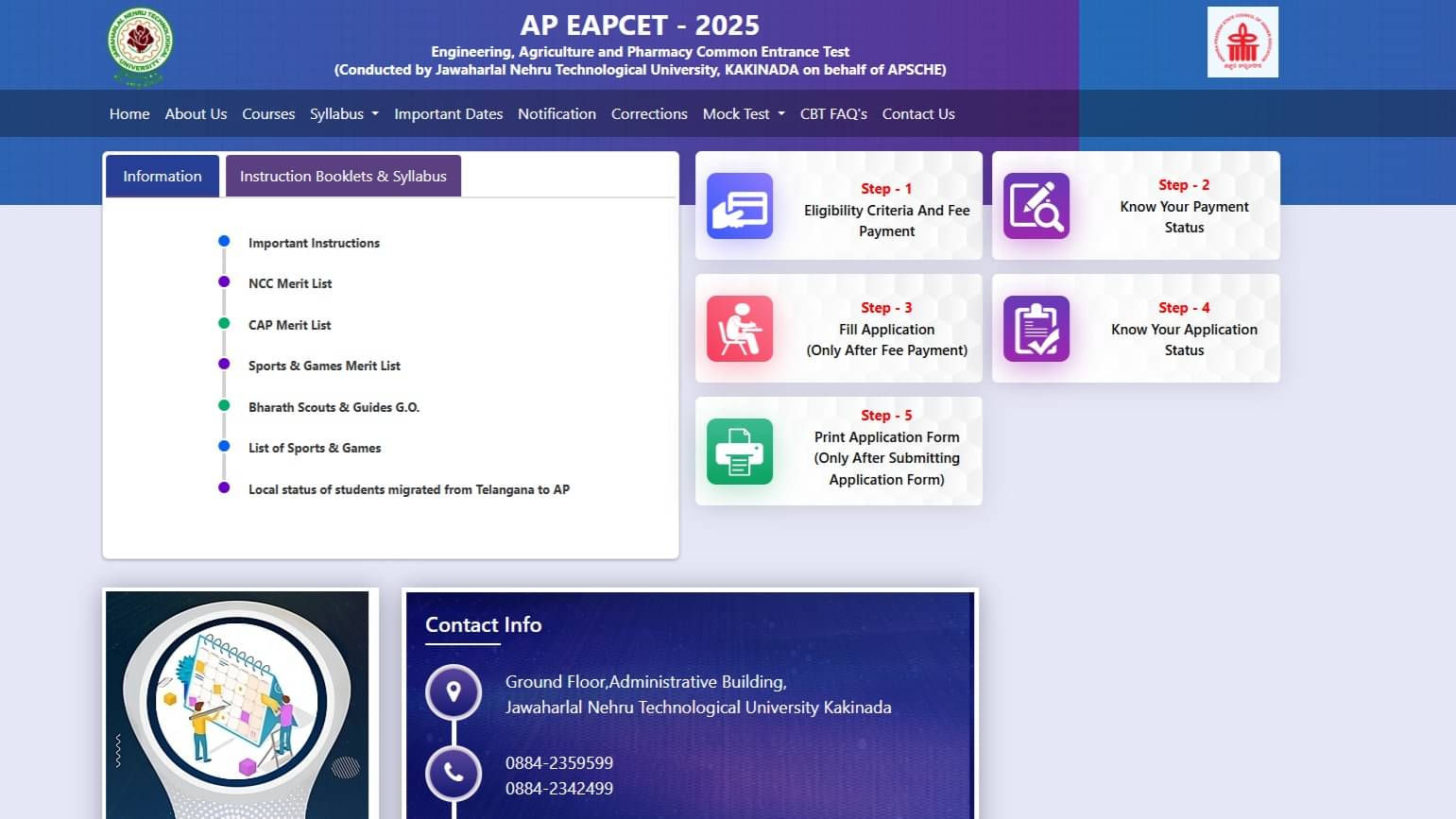Navigate to CBT FAQ's in the menu
Image resolution: width=1456 pixels, height=819 pixels.
click(x=833, y=113)
